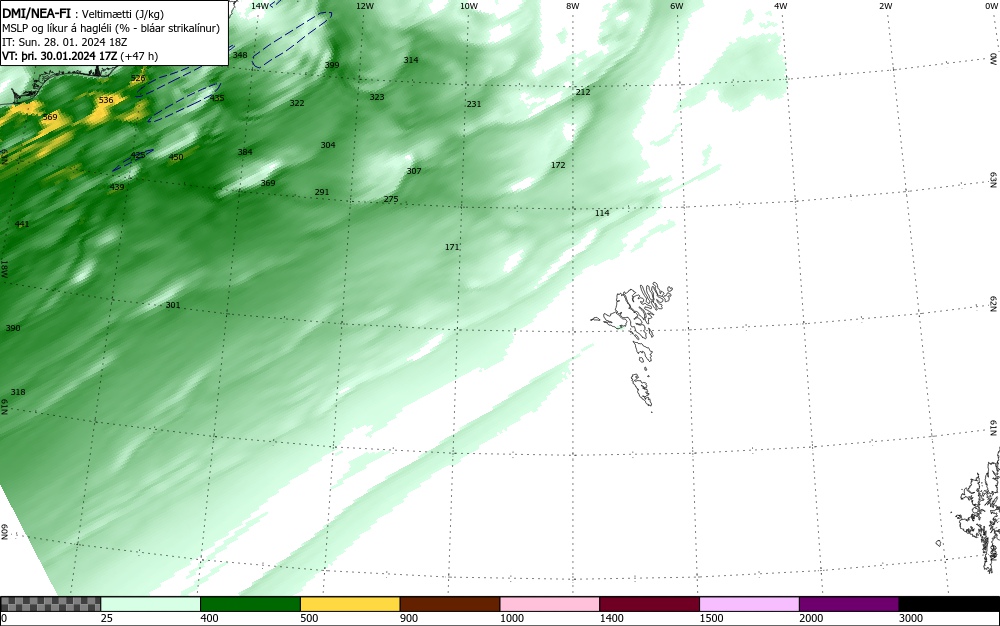Click the pink 1000–1400 legend swatch
This screenshot has width=1000, height=626.
click(550, 604)
